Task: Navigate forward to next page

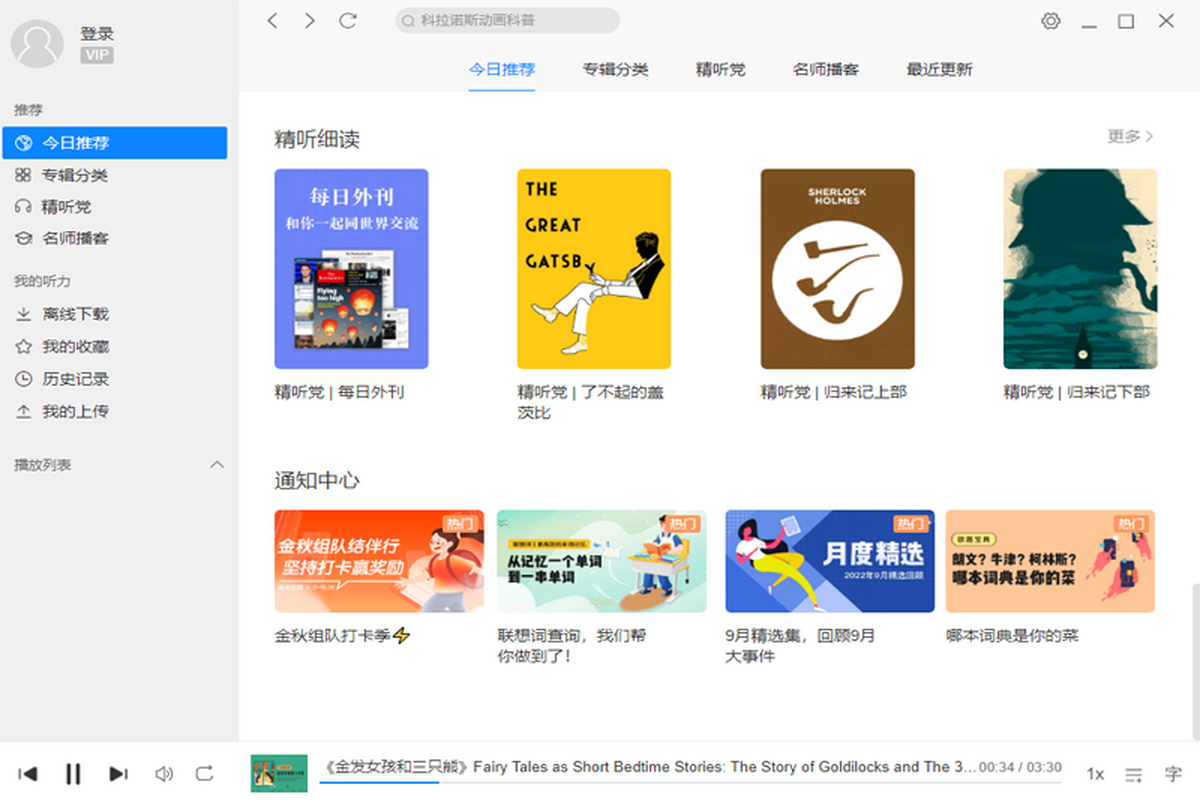Action: pos(310,21)
